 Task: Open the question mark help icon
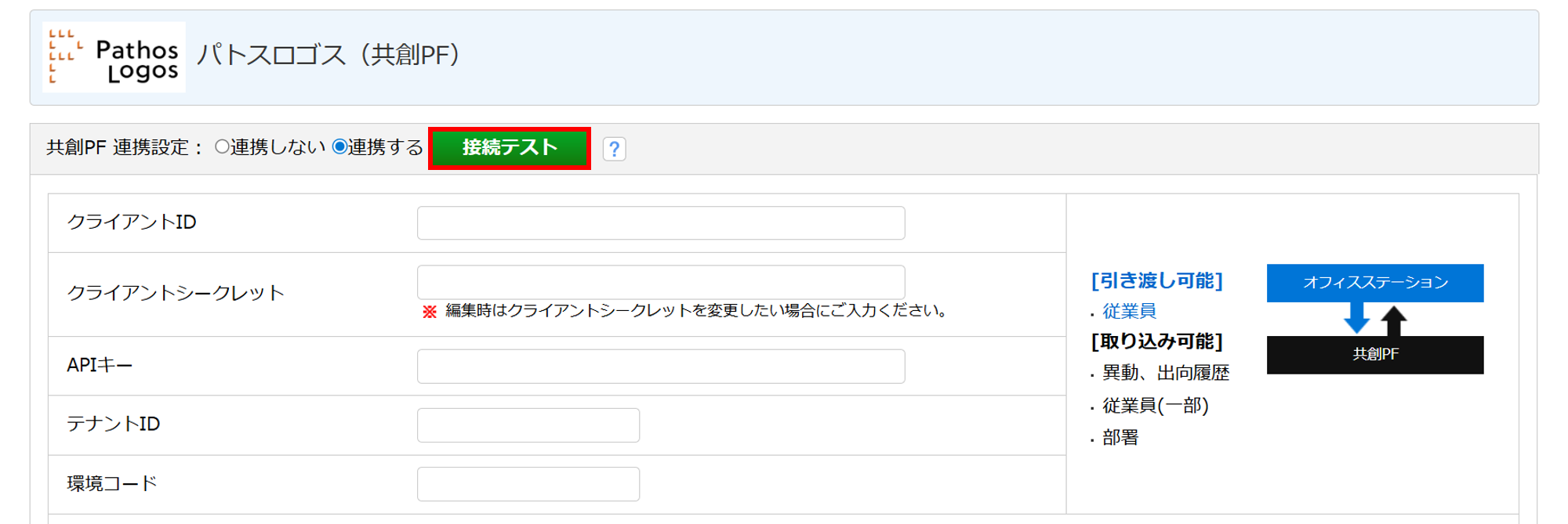point(614,149)
